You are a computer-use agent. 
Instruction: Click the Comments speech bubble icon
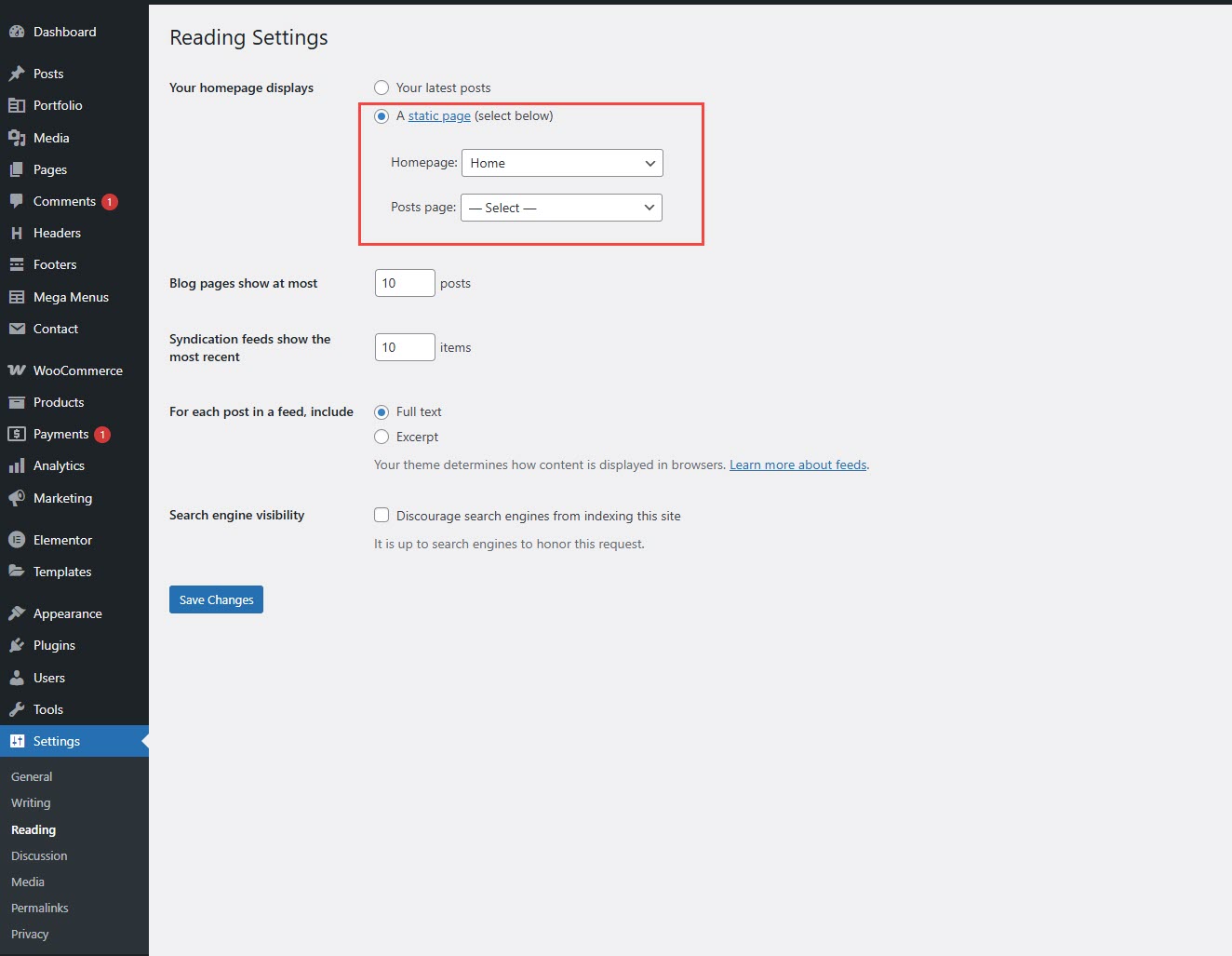(x=17, y=201)
